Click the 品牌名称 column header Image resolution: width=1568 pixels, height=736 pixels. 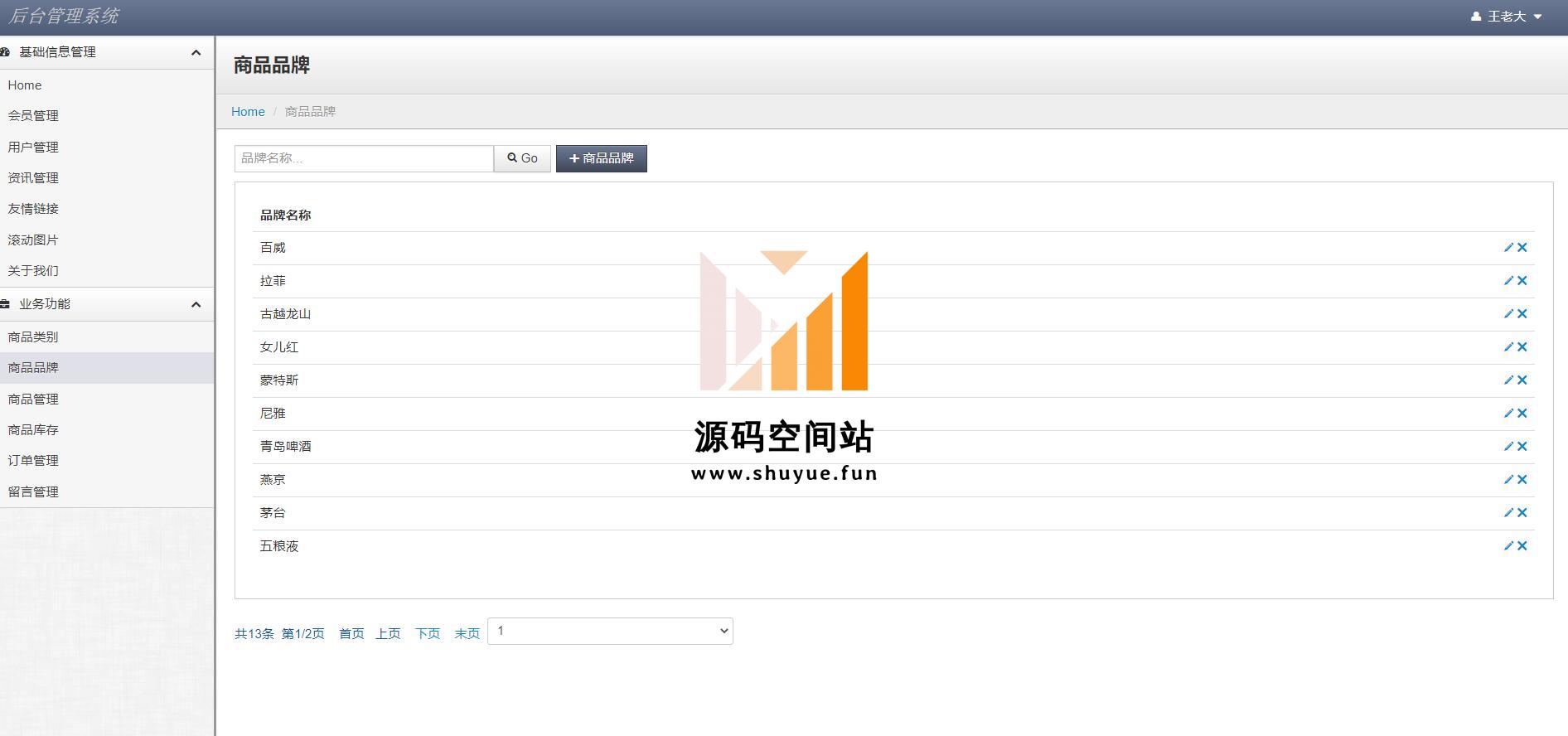(x=286, y=215)
